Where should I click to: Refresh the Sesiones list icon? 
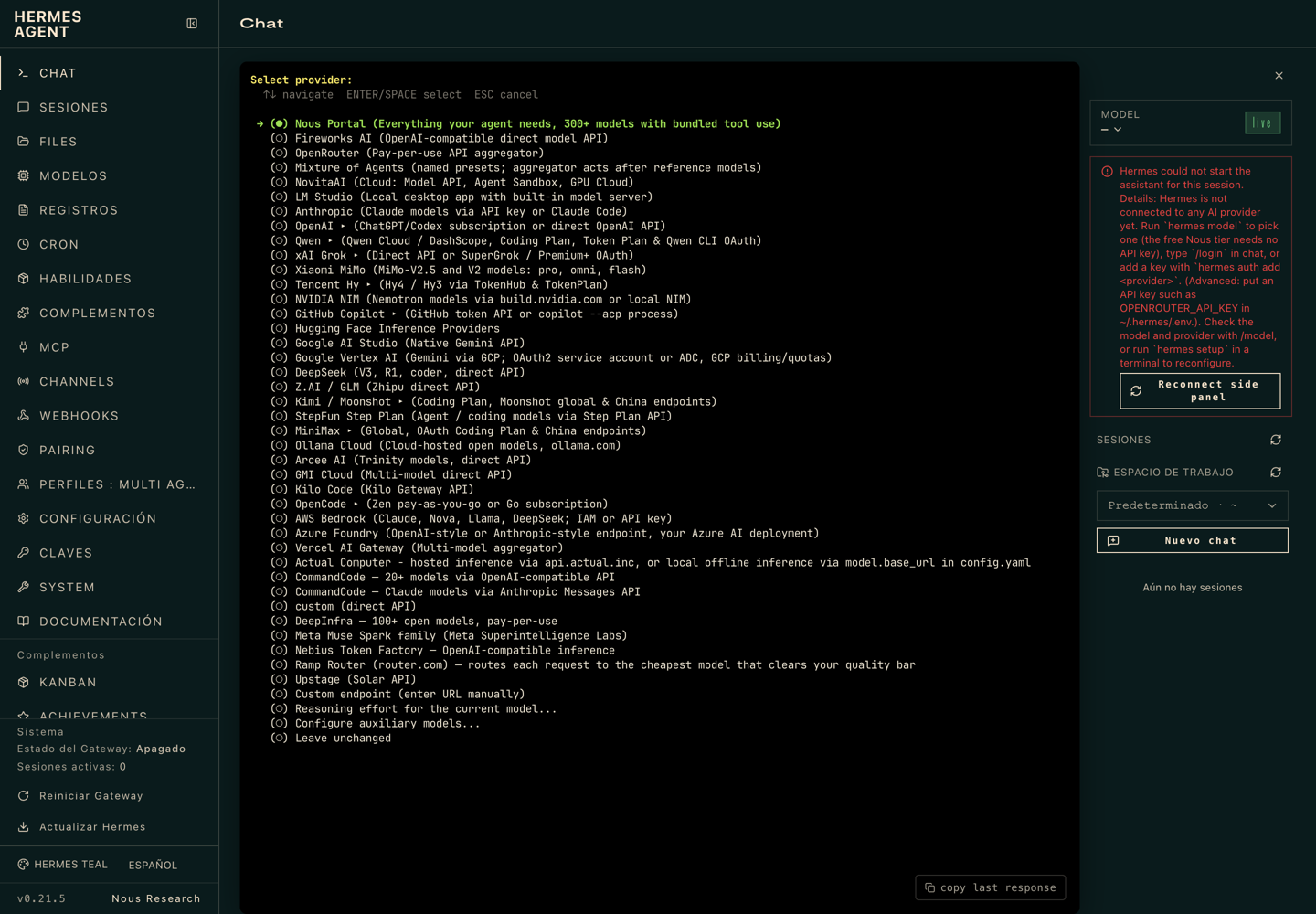1276,440
